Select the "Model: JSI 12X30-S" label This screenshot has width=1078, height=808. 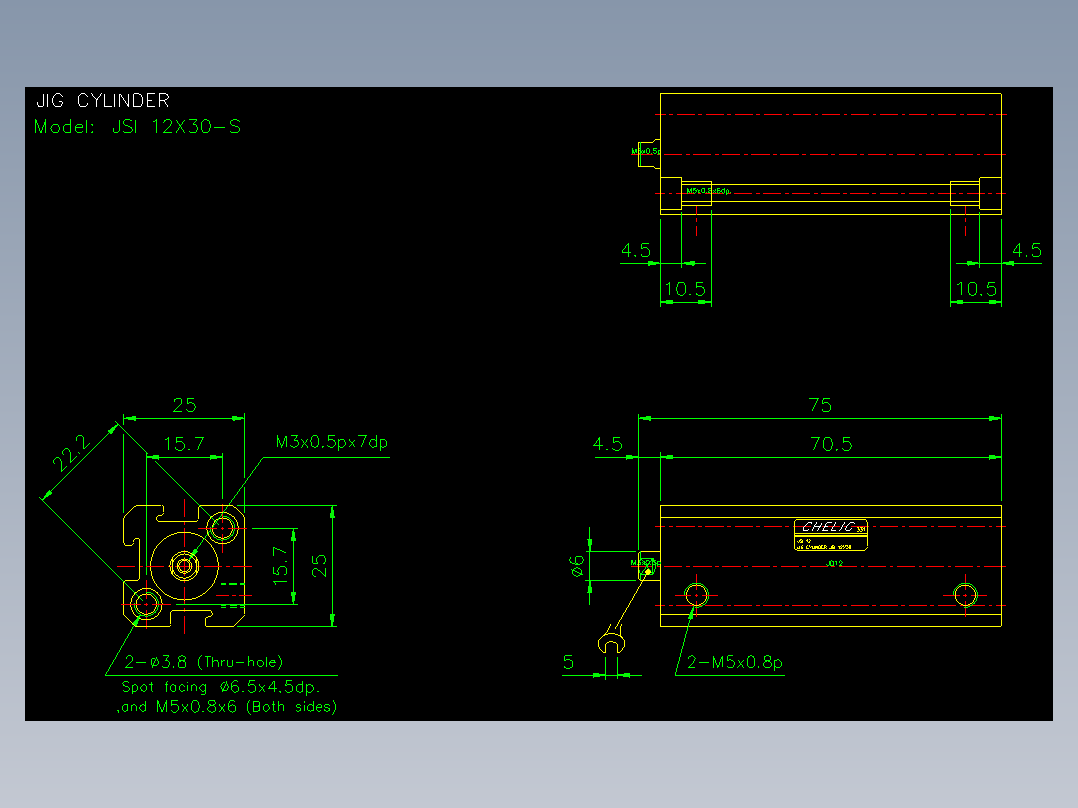coord(138,127)
